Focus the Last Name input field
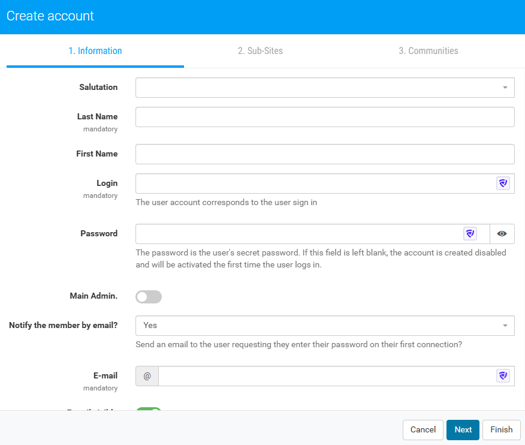Screen dimensions: 525x445 [x=325, y=117]
